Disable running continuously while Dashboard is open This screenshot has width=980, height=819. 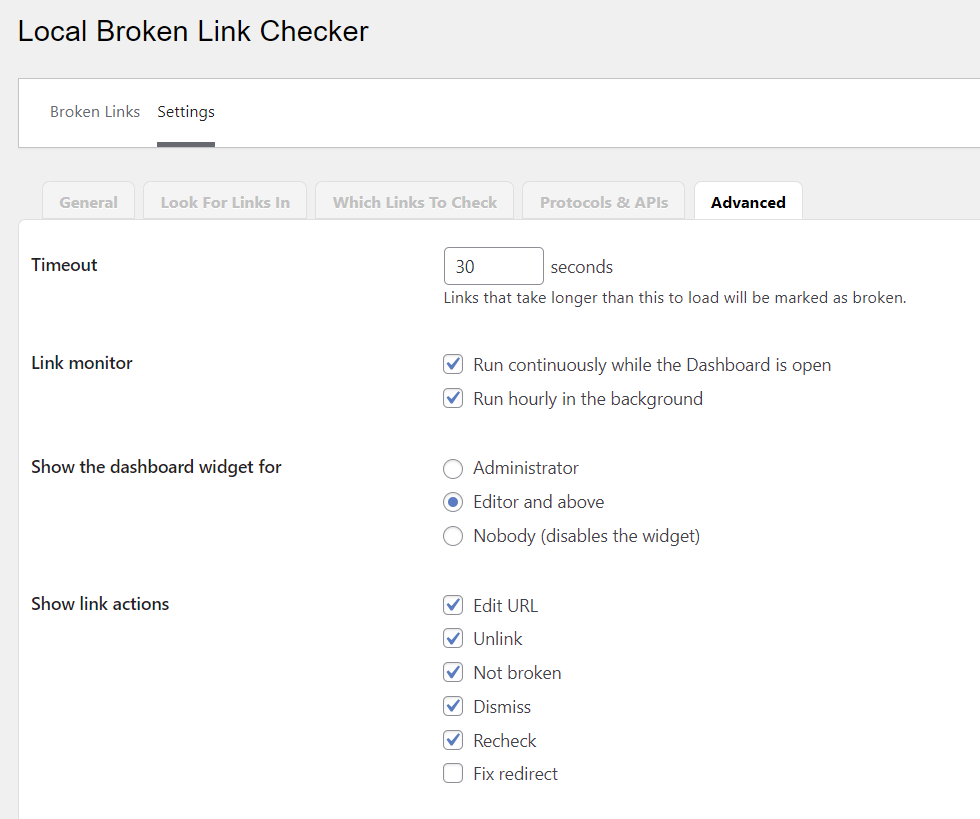tap(453, 364)
